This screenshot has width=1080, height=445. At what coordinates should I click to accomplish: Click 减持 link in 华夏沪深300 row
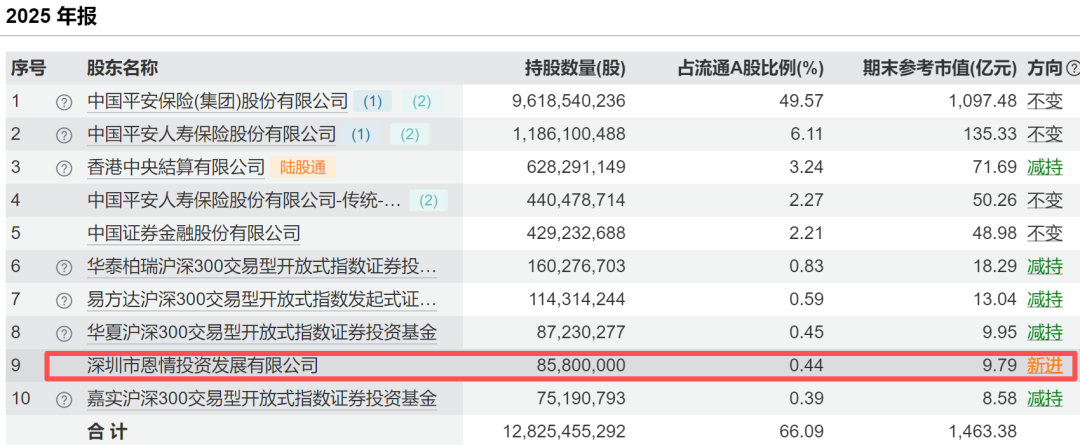tap(1045, 333)
